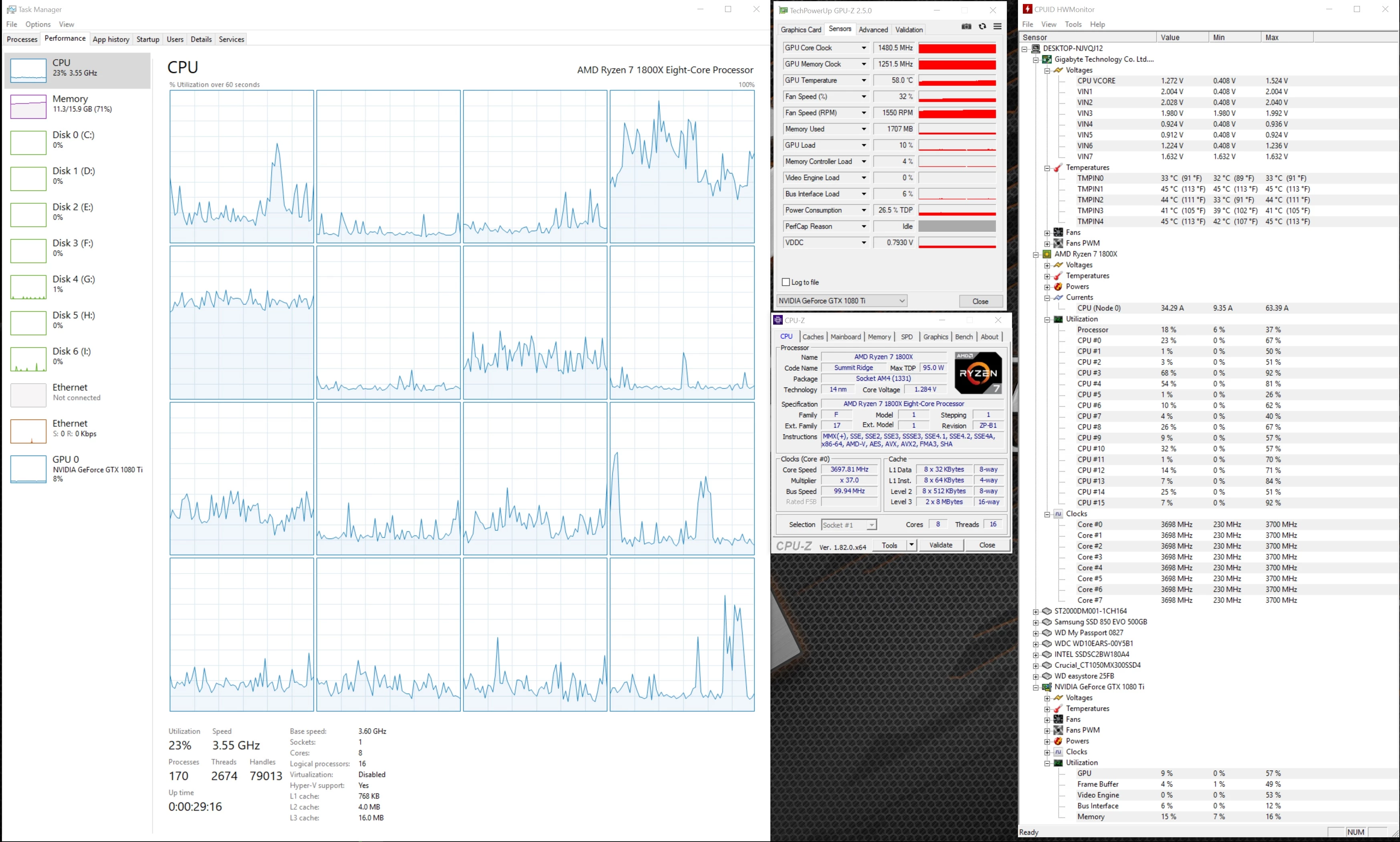1400x842 pixels.
Task: Select the Memory usage graph in sidebar
Action: coord(28,106)
